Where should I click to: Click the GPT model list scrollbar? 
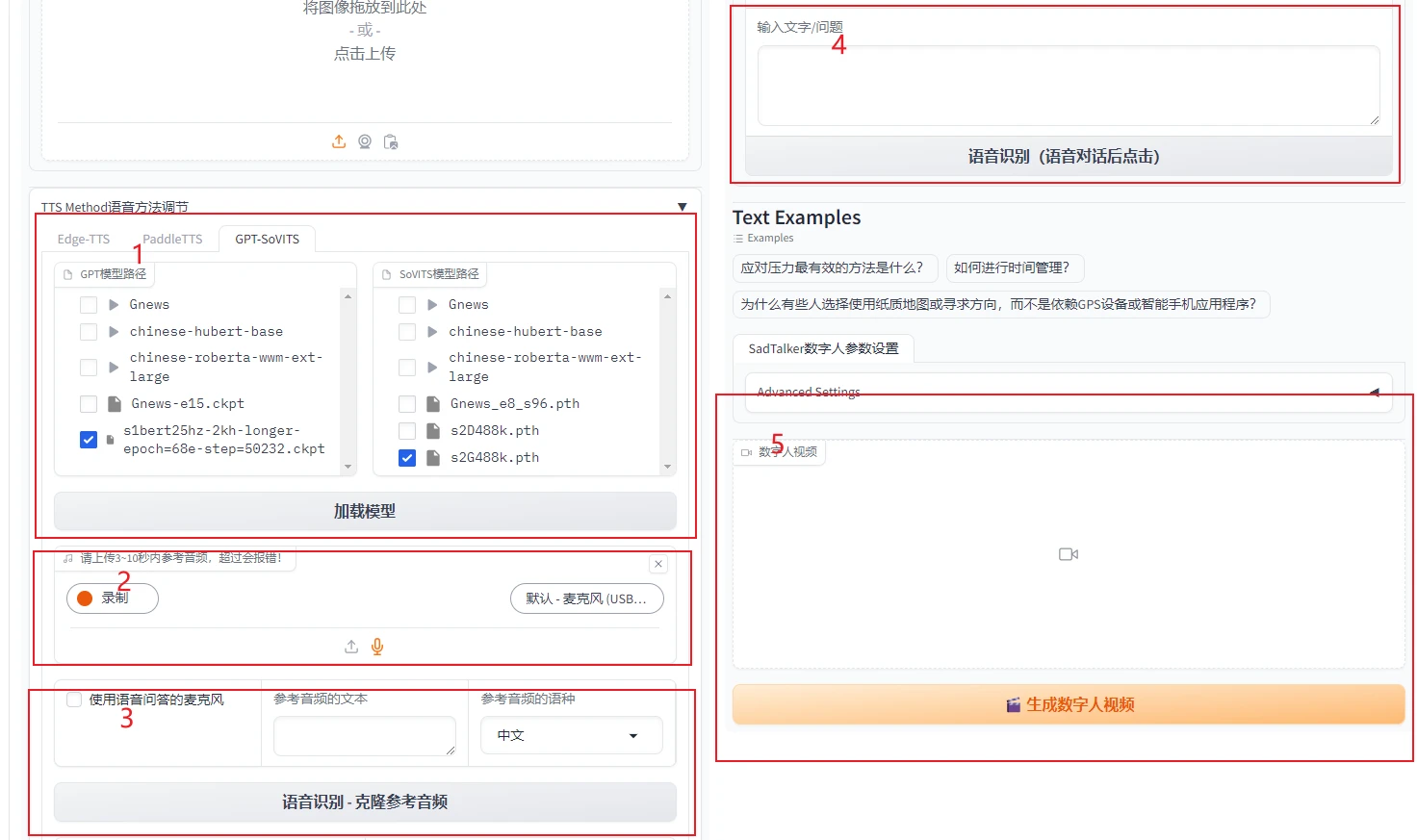tap(348, 382)
